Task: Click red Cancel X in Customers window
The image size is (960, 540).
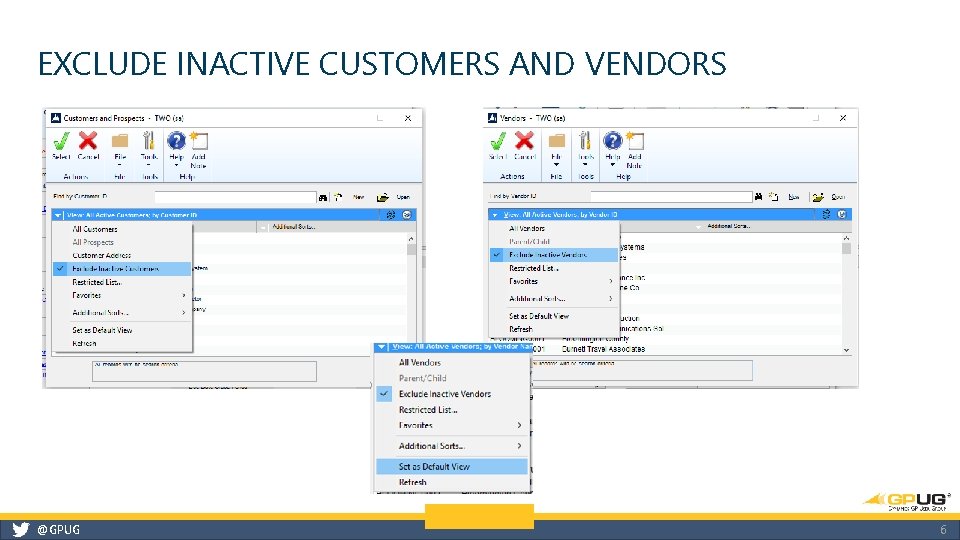Action: tap(88, 141)
